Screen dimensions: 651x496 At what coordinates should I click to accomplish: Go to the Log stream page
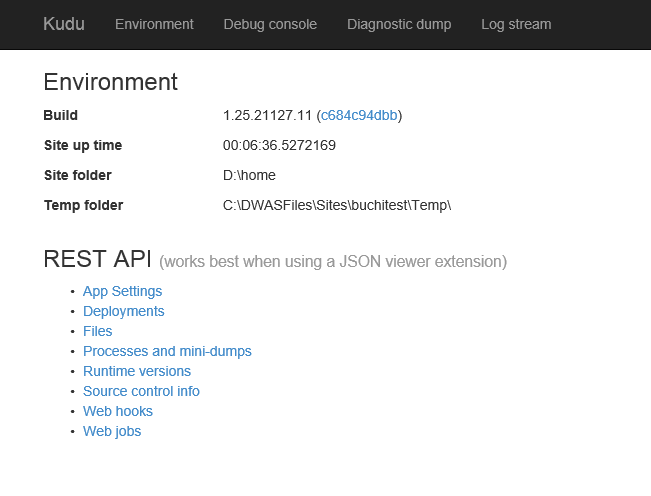pos(516,24)
